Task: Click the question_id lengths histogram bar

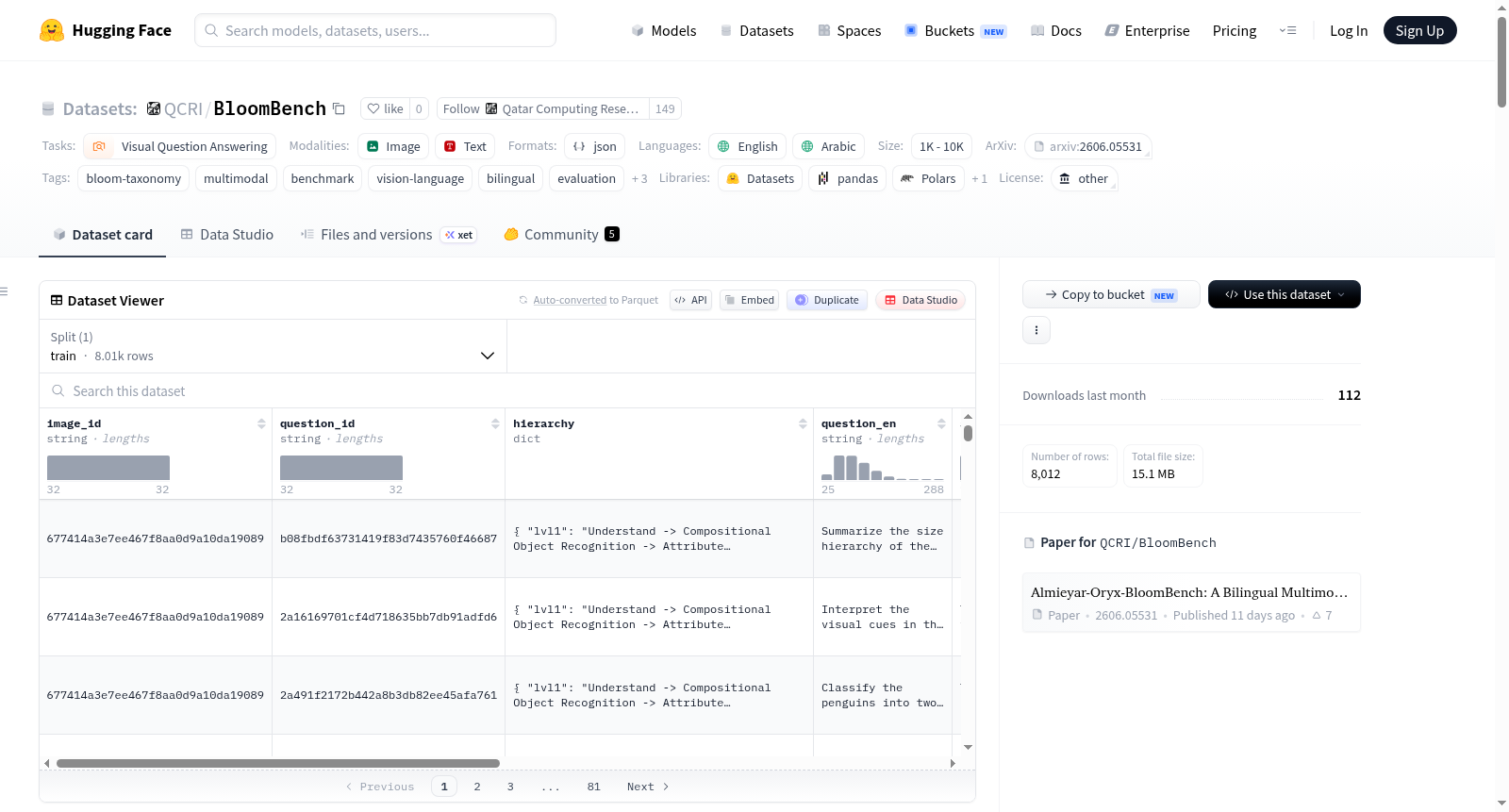Action: coord(341,468)
